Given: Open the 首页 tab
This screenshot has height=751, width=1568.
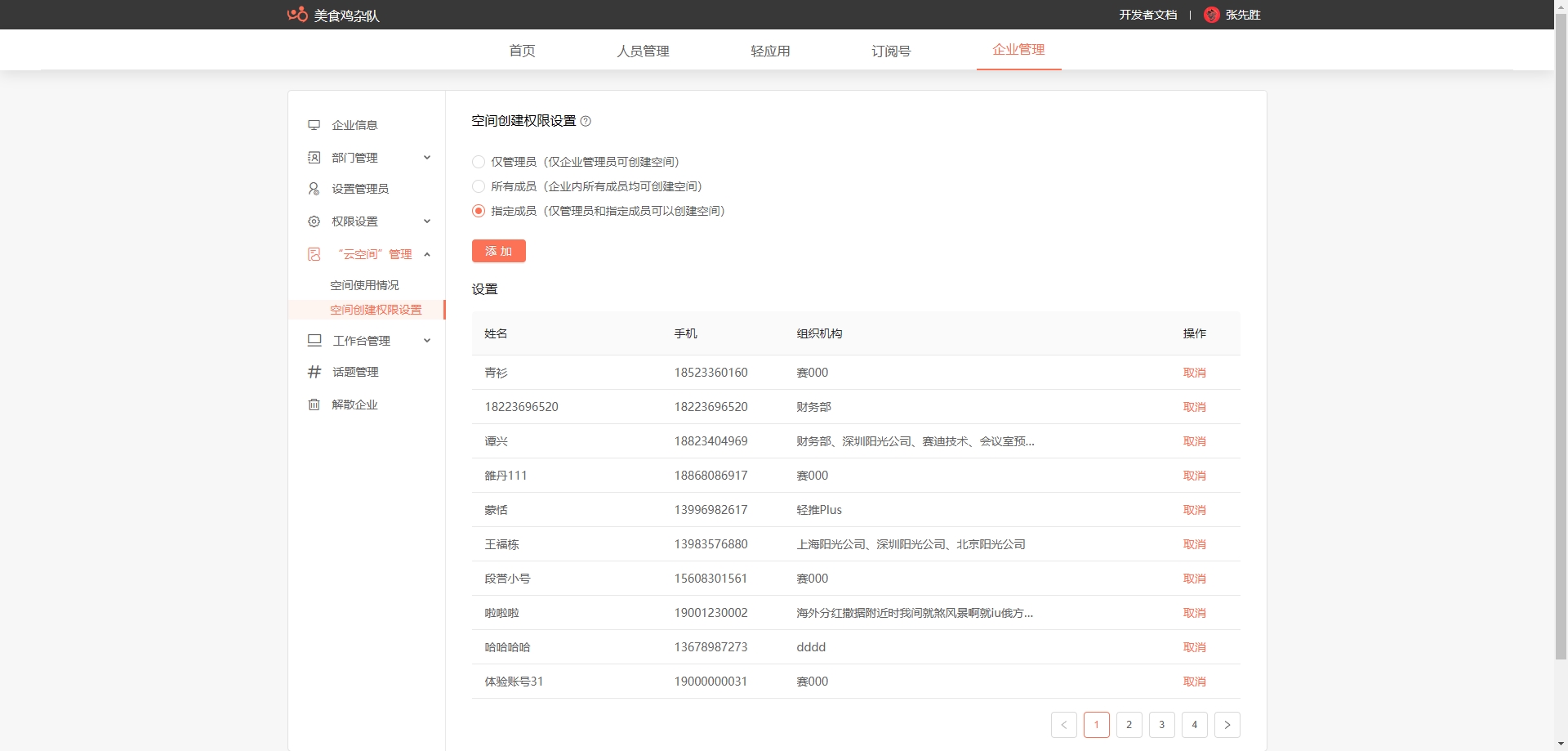Looking at the screenshot, I should tap(522, 51).
